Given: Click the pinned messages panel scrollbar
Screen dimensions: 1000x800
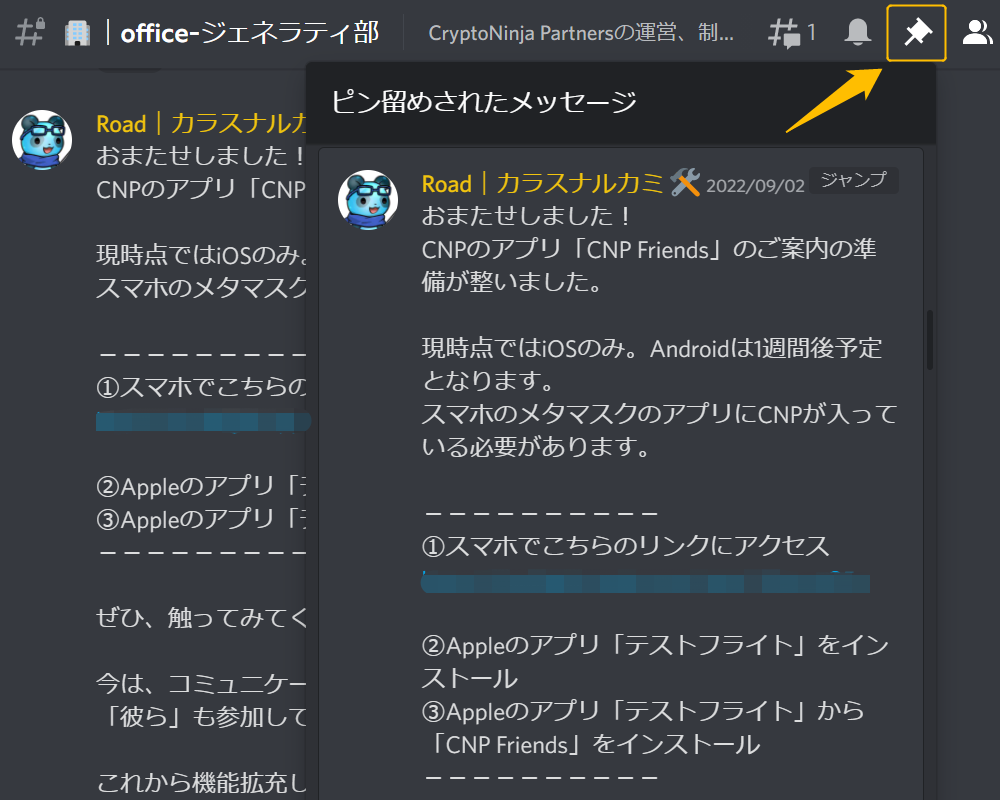Looking at the screenshot, I should click(x=930, y=339).
